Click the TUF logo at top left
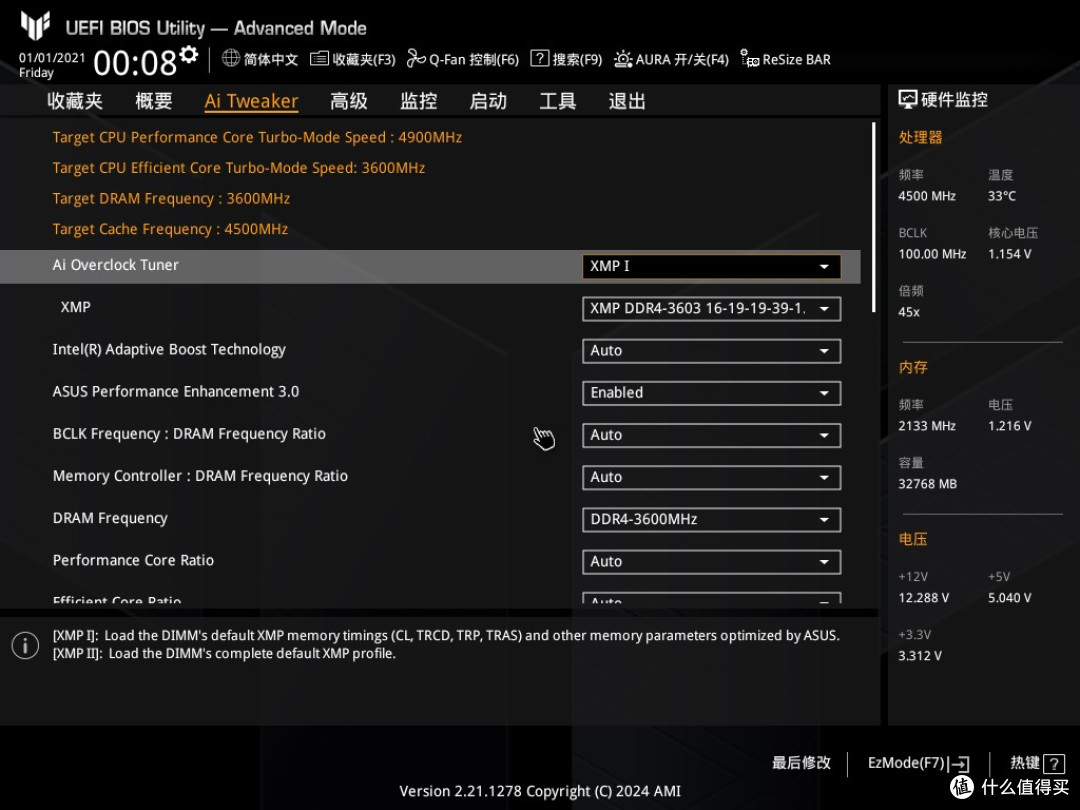The height and width of the screenshot is (810, 1080). (x=35, y=25)
